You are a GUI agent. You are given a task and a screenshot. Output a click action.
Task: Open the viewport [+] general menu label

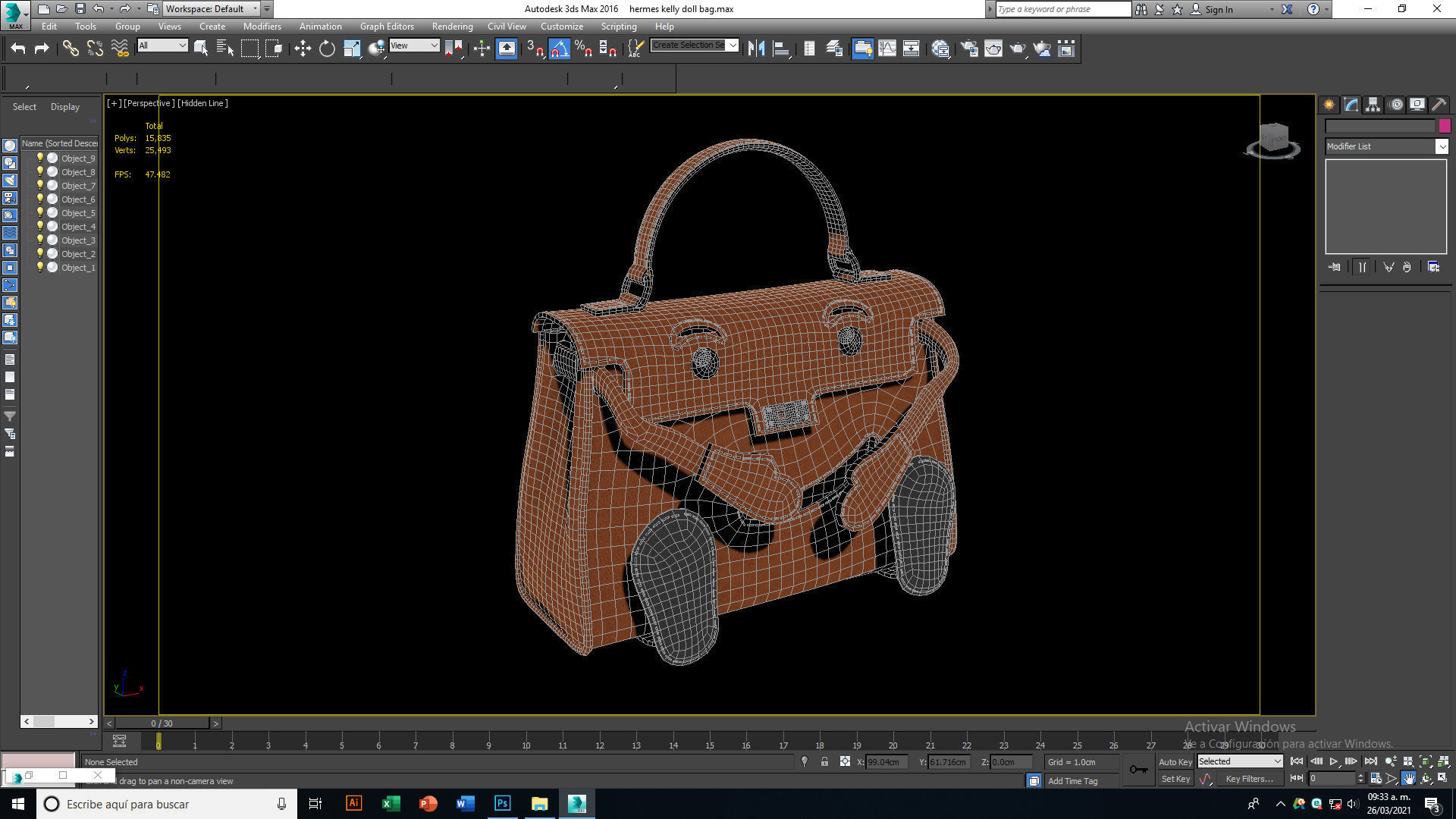[114, 103]
